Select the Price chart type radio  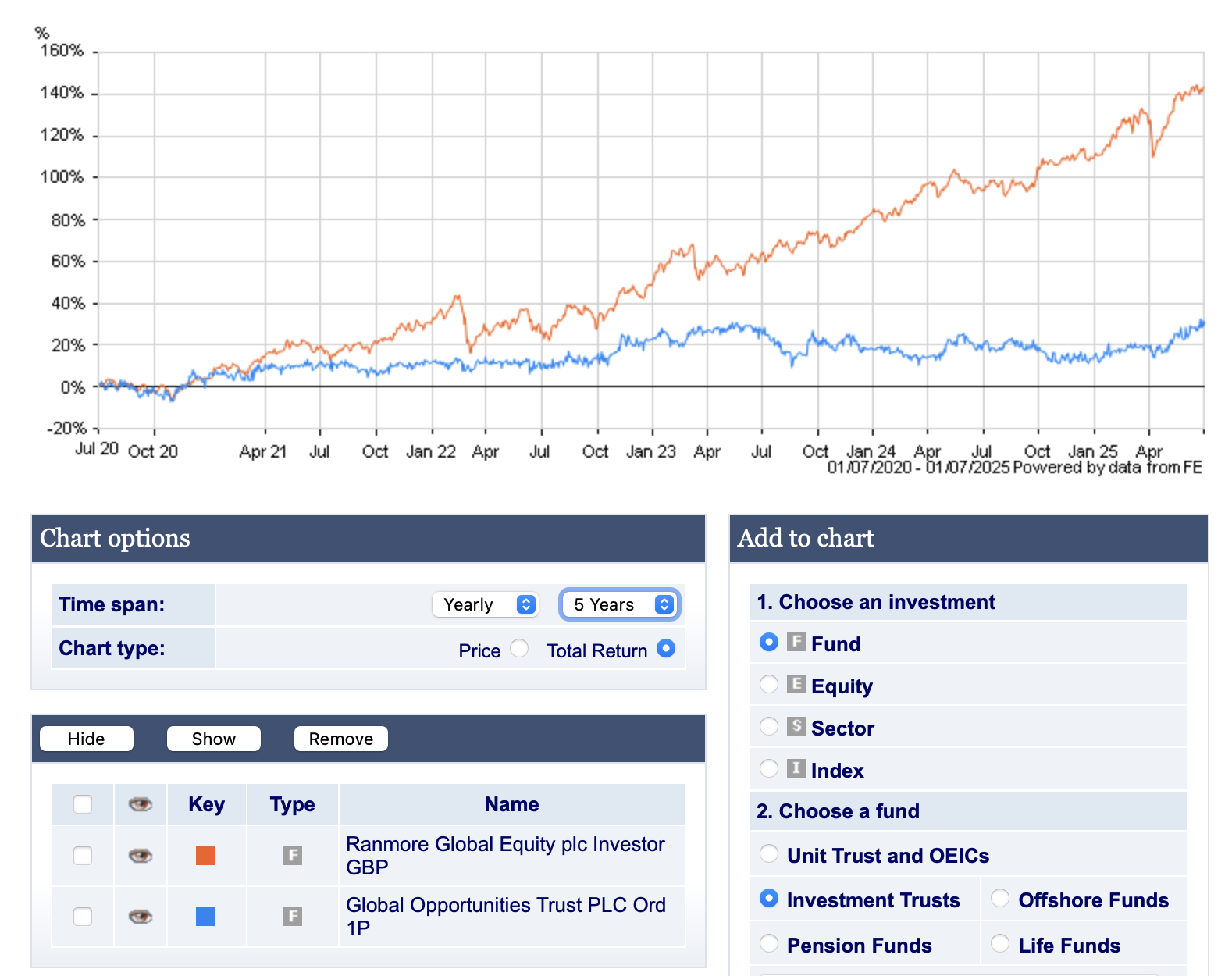(x=519, y=649)
